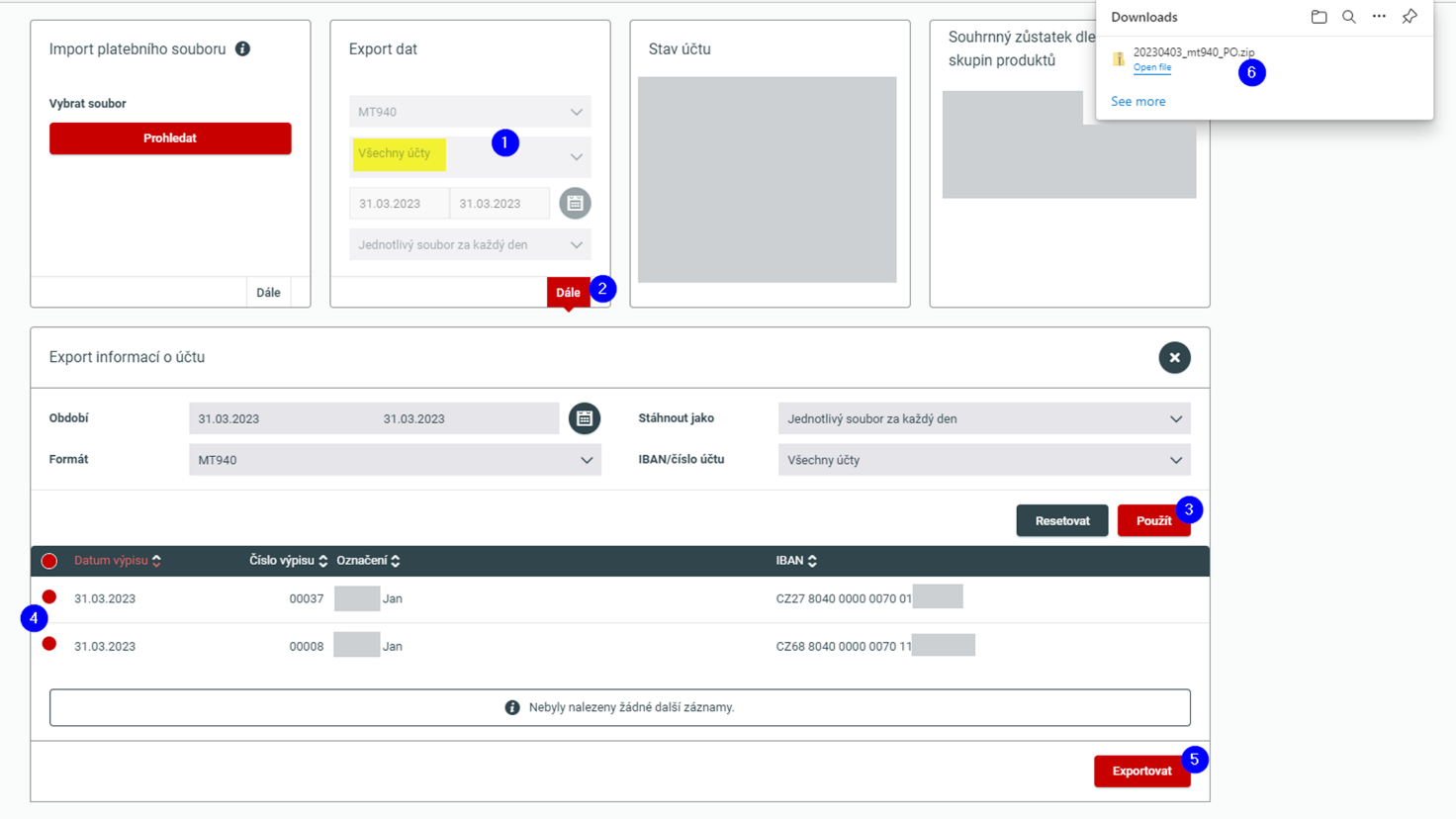Open calendar picker in Export dat card

[x=575, y=203]
